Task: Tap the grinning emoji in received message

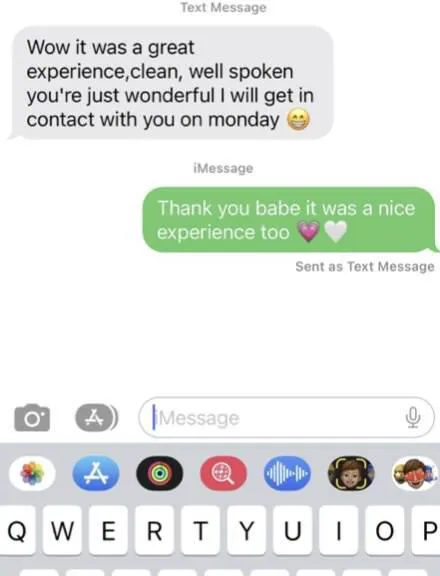Action: (298, 120)
